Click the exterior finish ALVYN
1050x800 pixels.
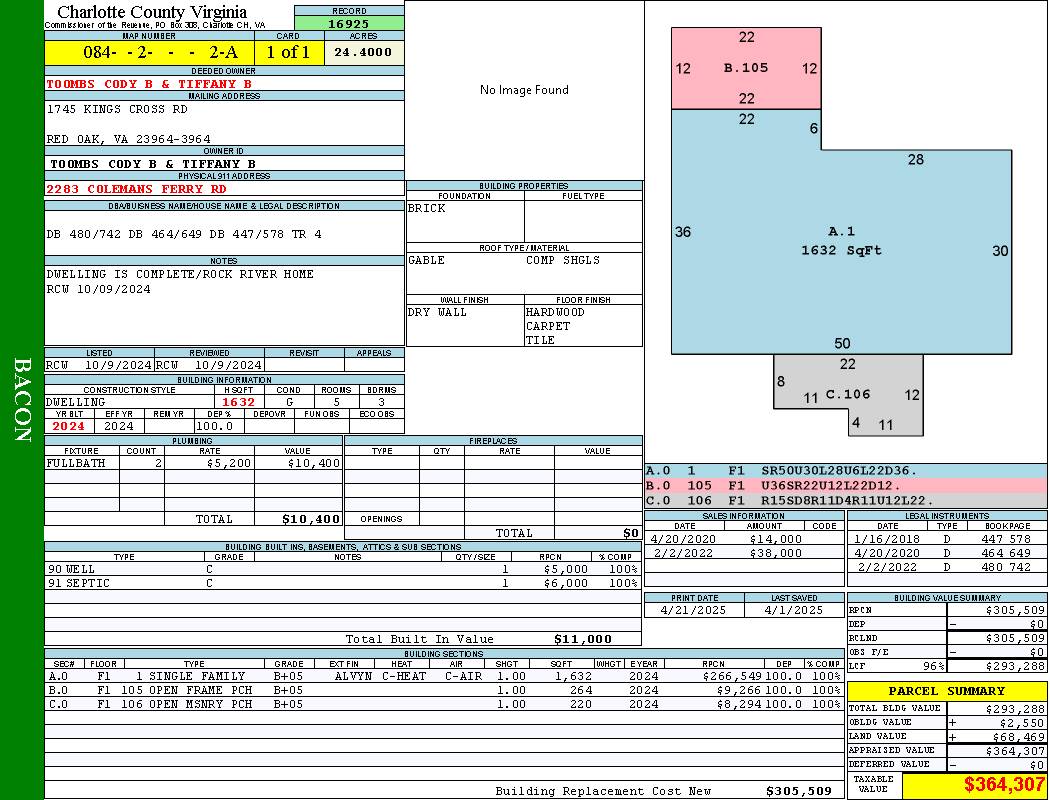click(353, 676)
